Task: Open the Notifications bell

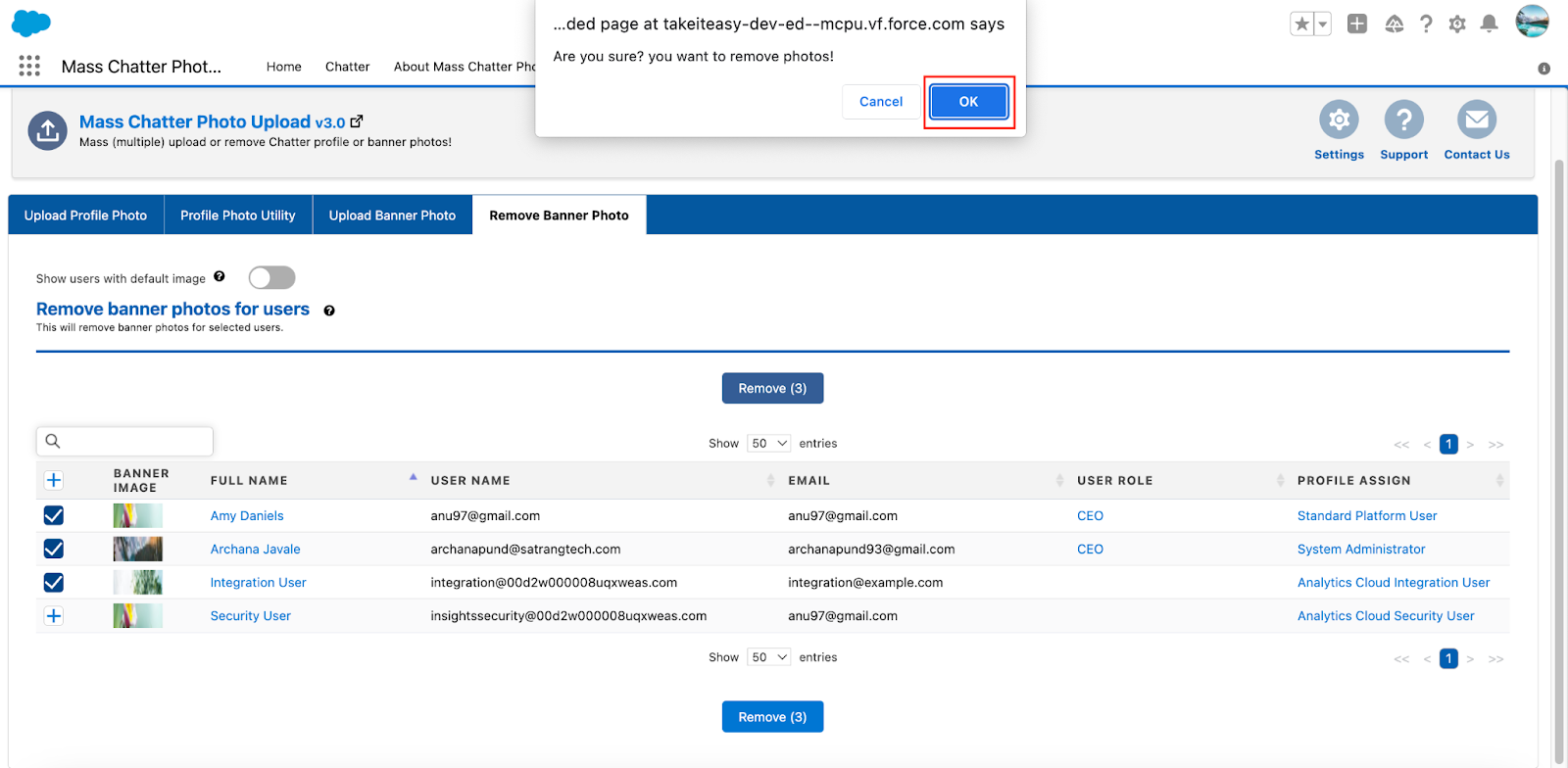Action: (1489, 24)
